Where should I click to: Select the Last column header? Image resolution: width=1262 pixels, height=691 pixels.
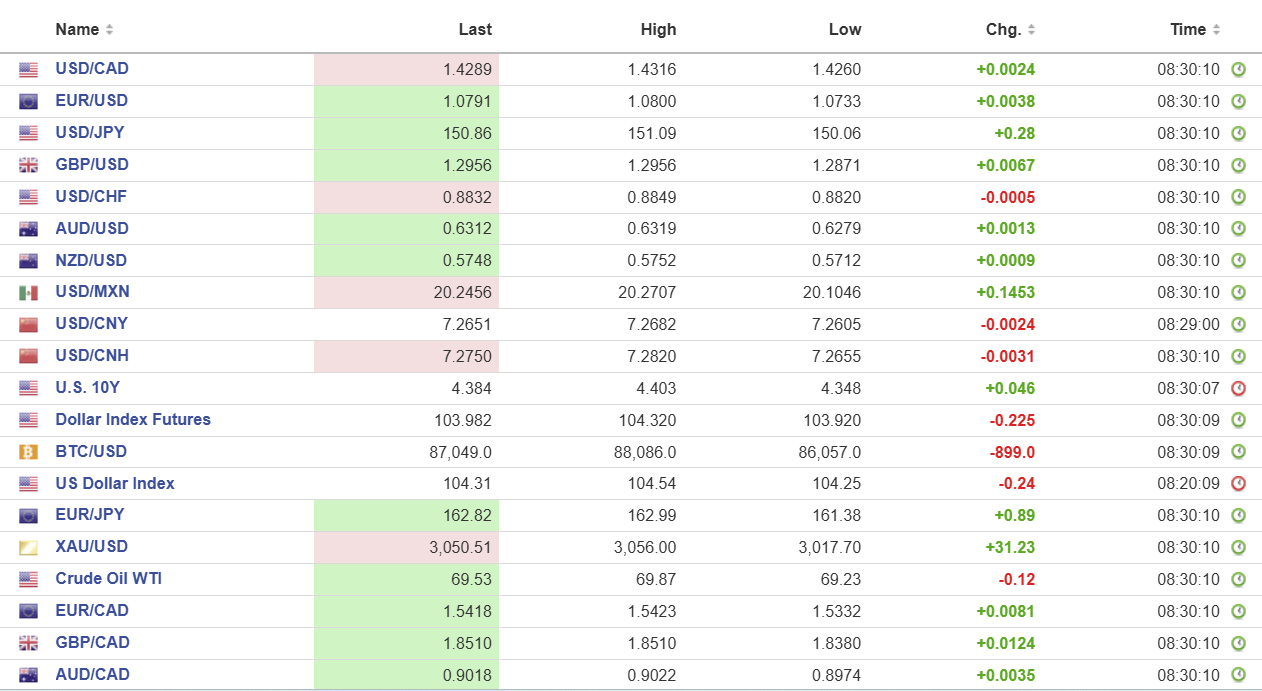475,29
